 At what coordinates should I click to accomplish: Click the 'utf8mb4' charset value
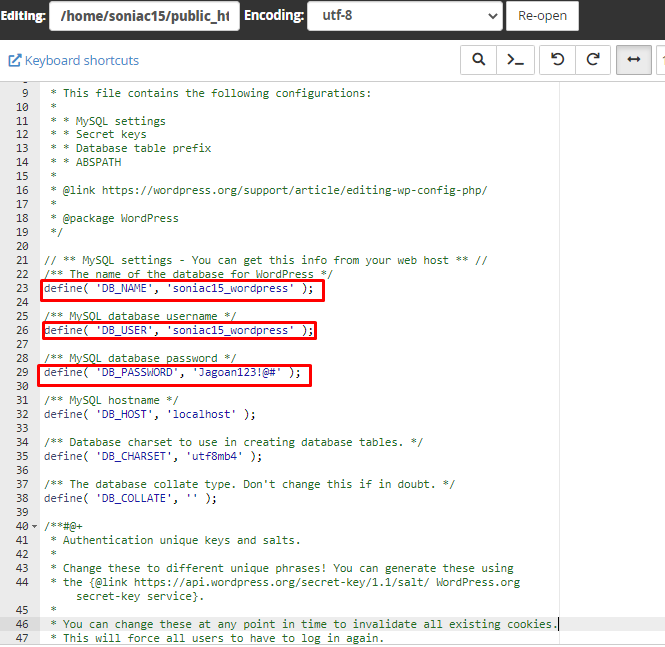click(x=214, y=456)
